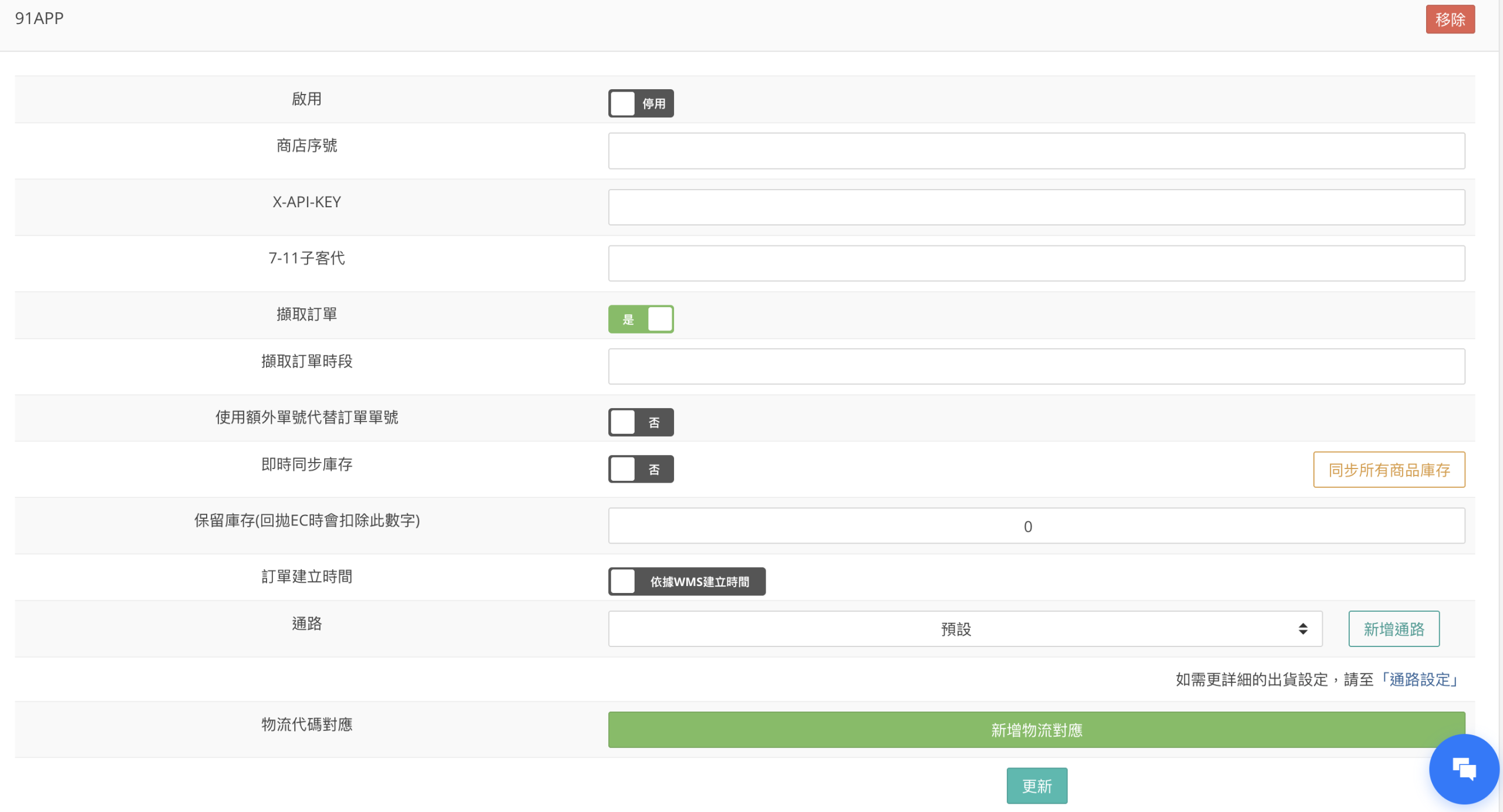Click the dropdown arrows in 通路 select
This screenshot has height=812, width=1503.
point(1302,629)
